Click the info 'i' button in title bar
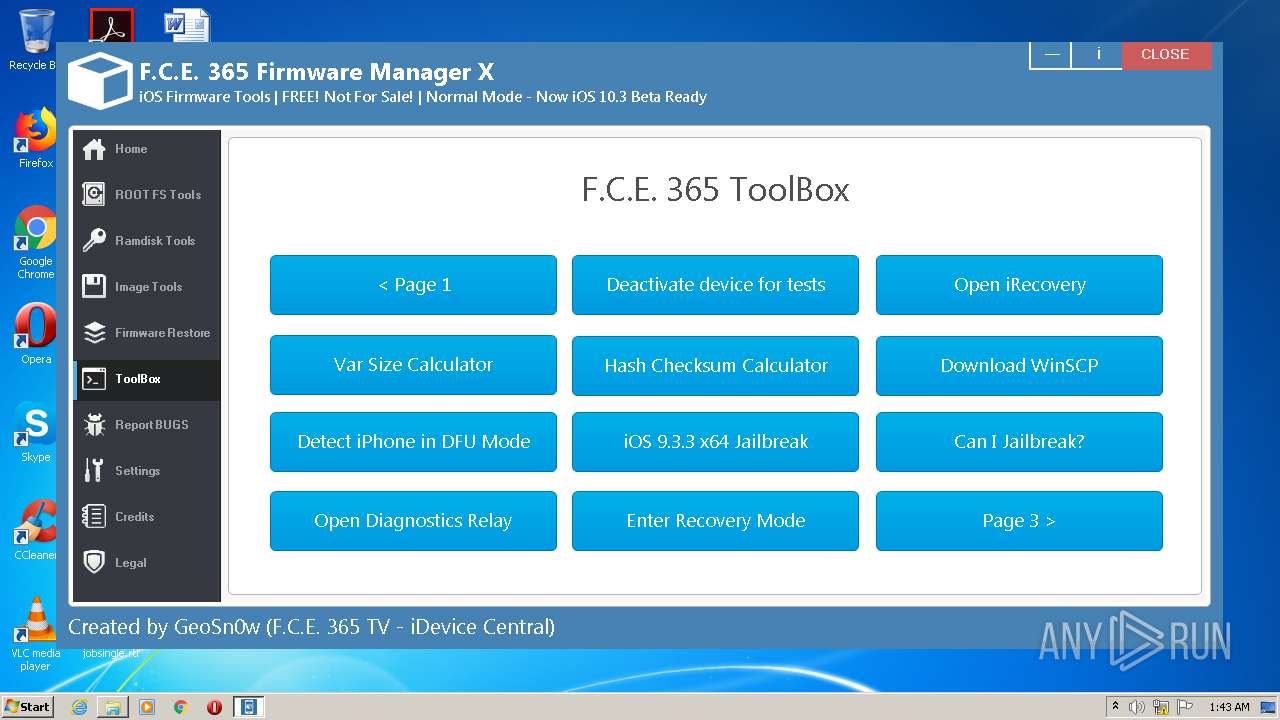The width and height of the screenshot is (1280, 720). [x=1097, y=55]
